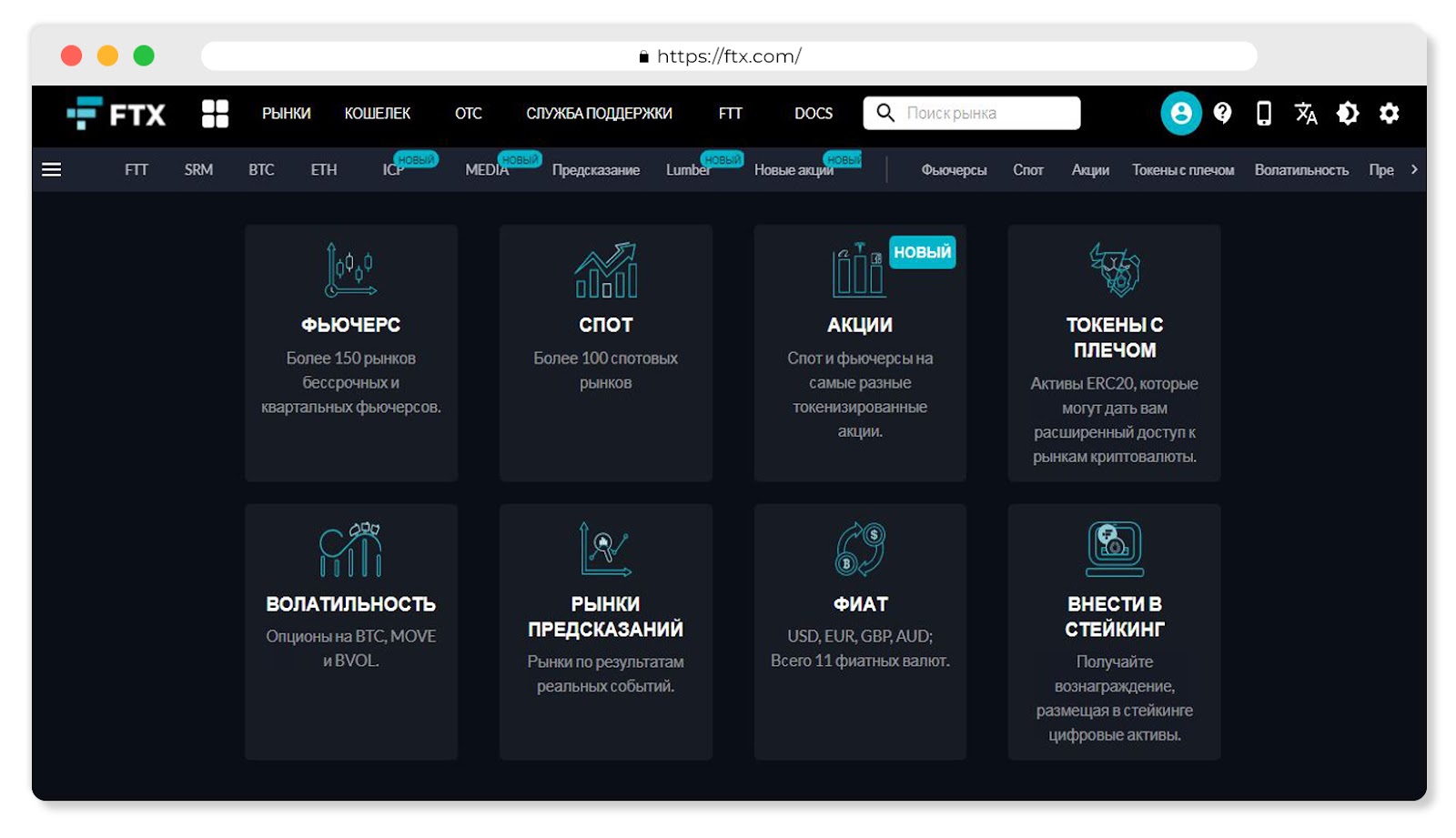This screenshot has width=1456, height=838.
Task: Select the Акции category tab
Action: (x=1090, y=170)
